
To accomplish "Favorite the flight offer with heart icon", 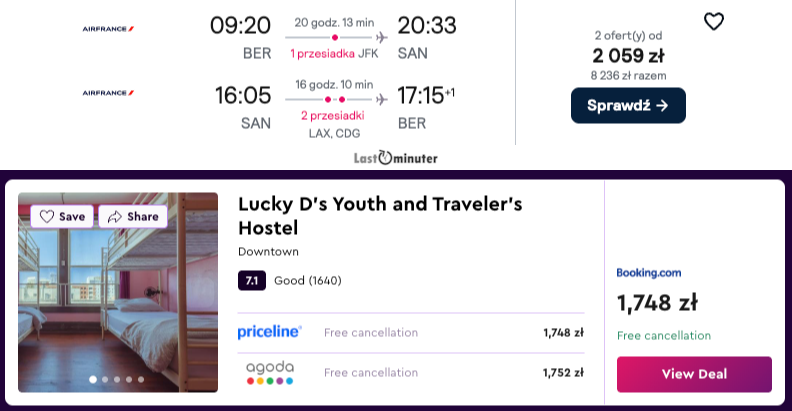I will tap(714, 21).
